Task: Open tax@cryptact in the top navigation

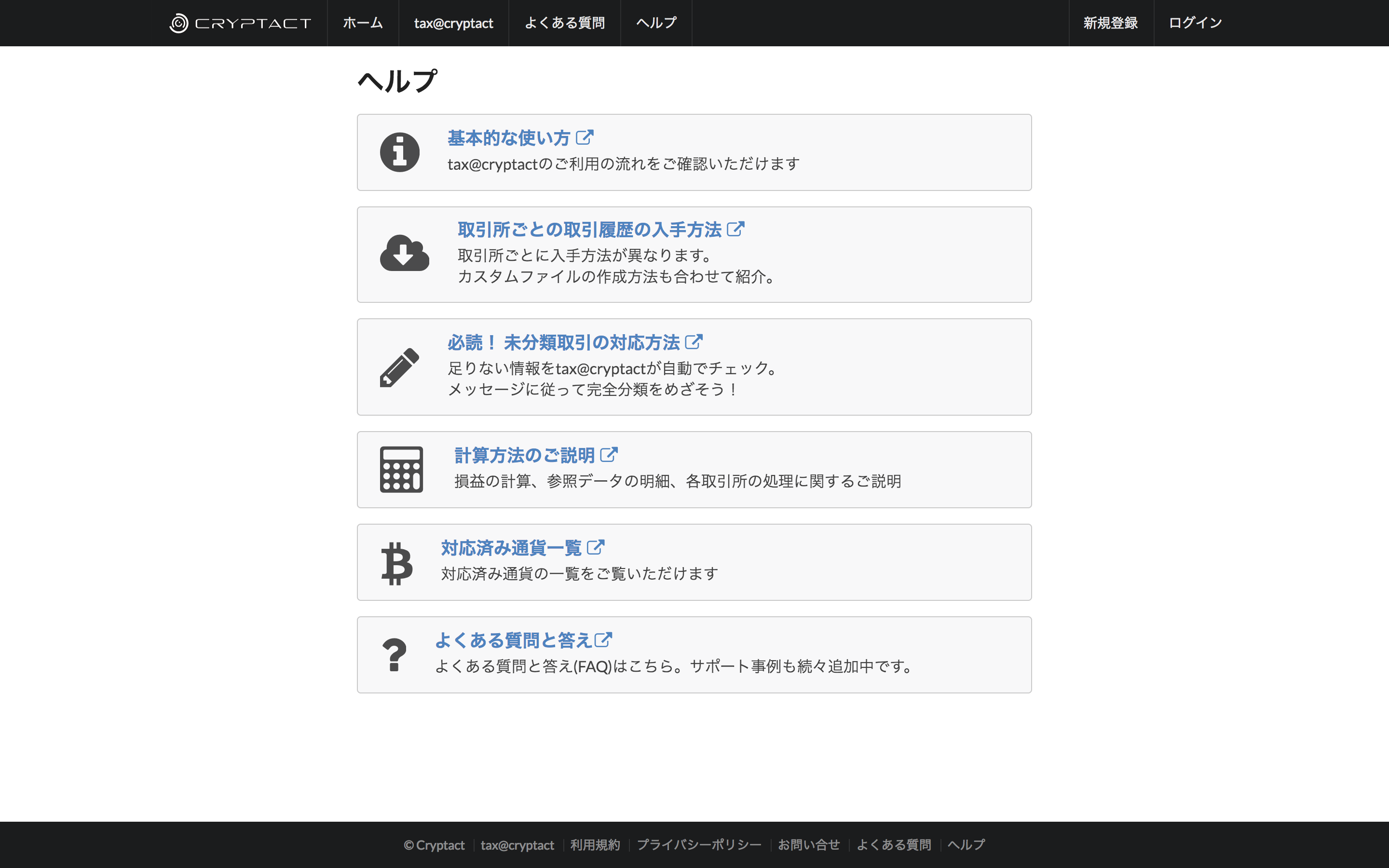Action: point(453,23)
